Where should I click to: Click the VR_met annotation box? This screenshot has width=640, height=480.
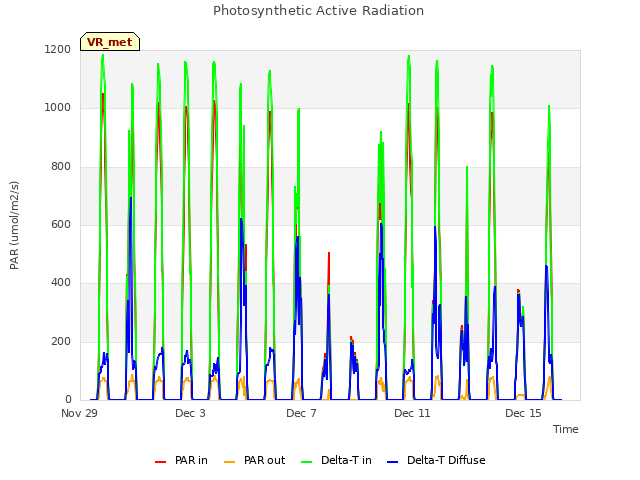point(110,42)
